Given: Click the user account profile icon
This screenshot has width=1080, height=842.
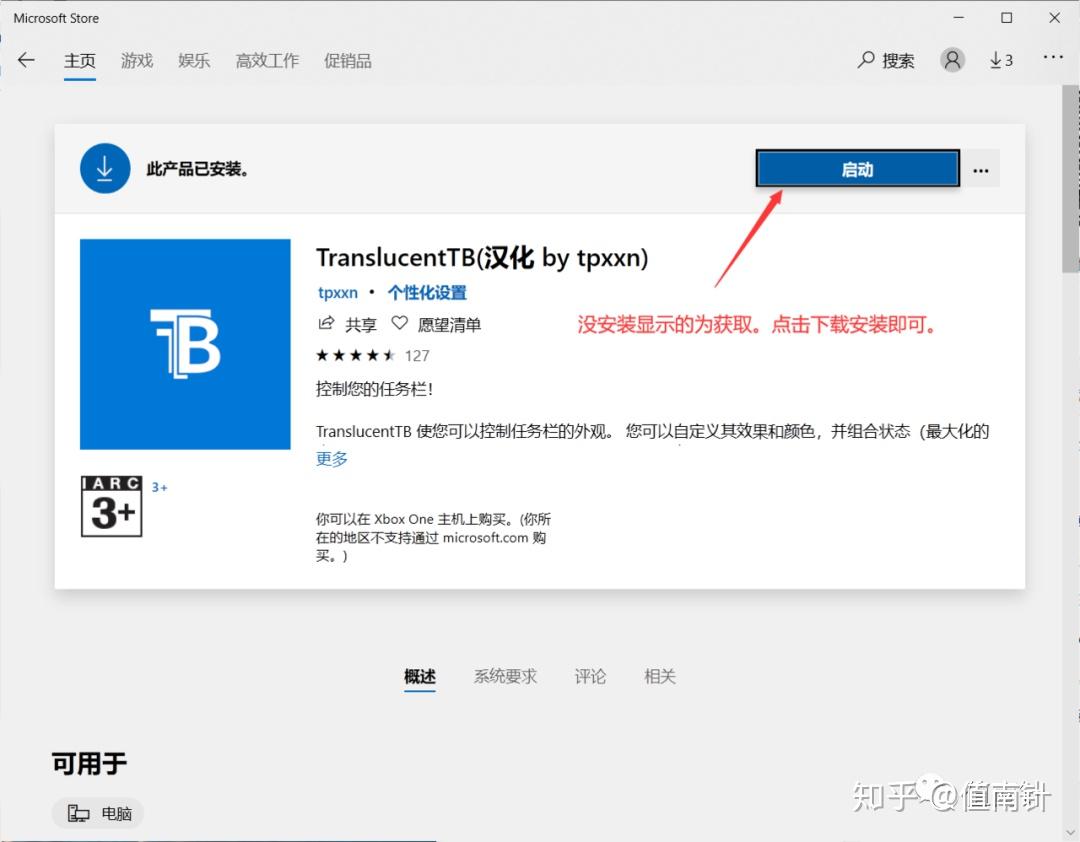Looking at the screenshot, I should click(x=951, y=60).
